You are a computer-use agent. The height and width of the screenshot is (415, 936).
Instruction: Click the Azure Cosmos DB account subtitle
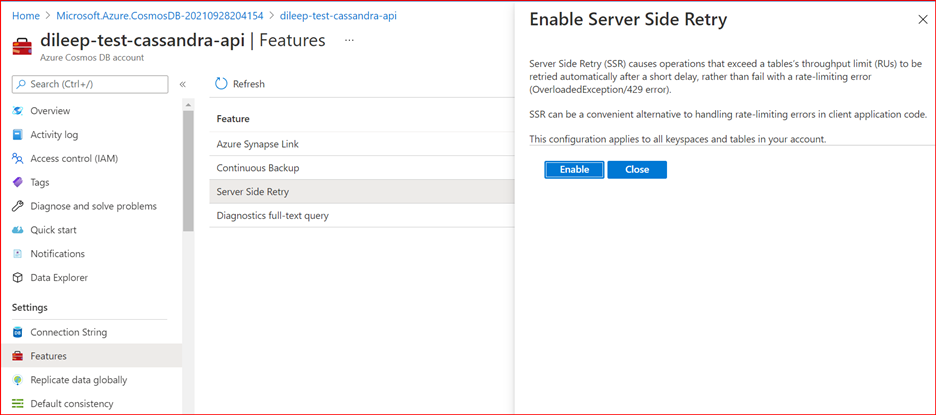tap(92, 58)
